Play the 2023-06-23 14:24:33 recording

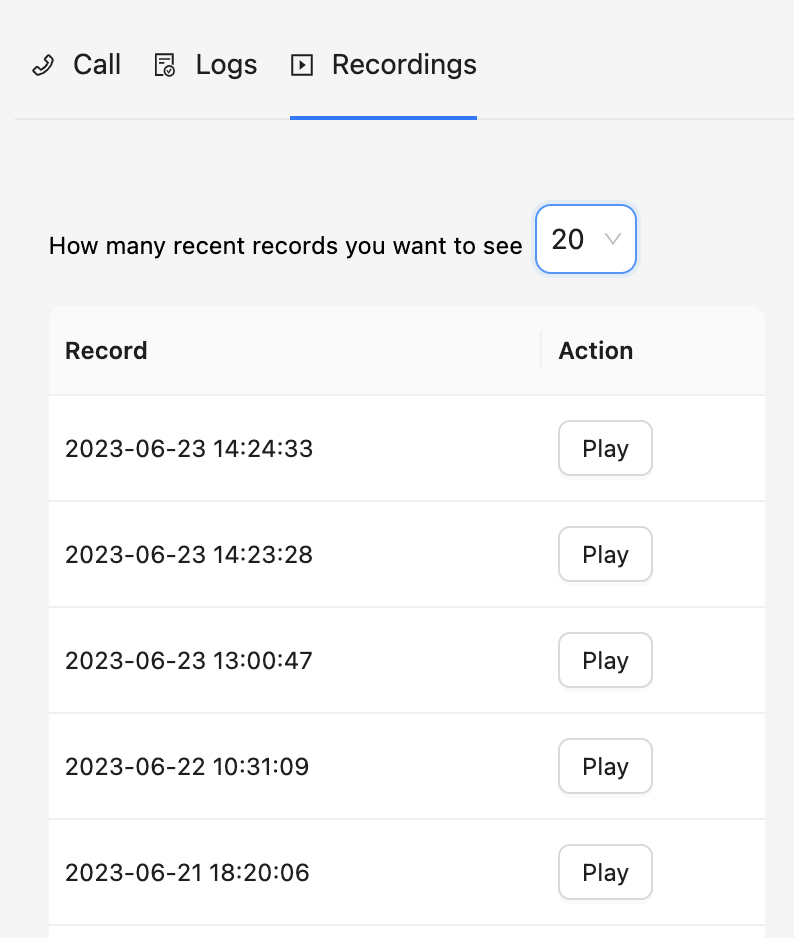click(605, 449)
